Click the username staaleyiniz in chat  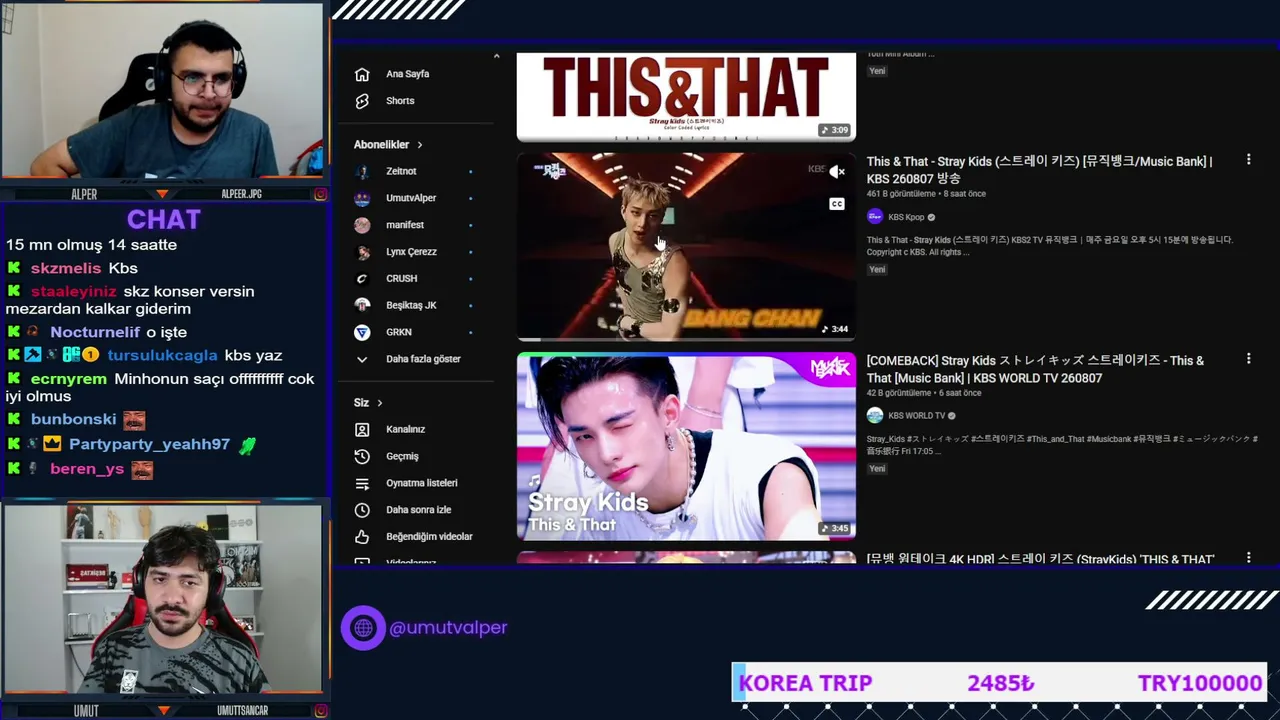(x=73, y=292)
